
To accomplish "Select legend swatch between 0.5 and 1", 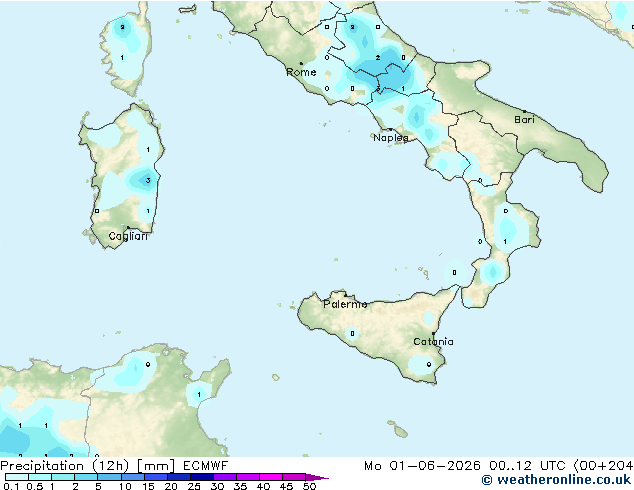I will tap(40, 477).
